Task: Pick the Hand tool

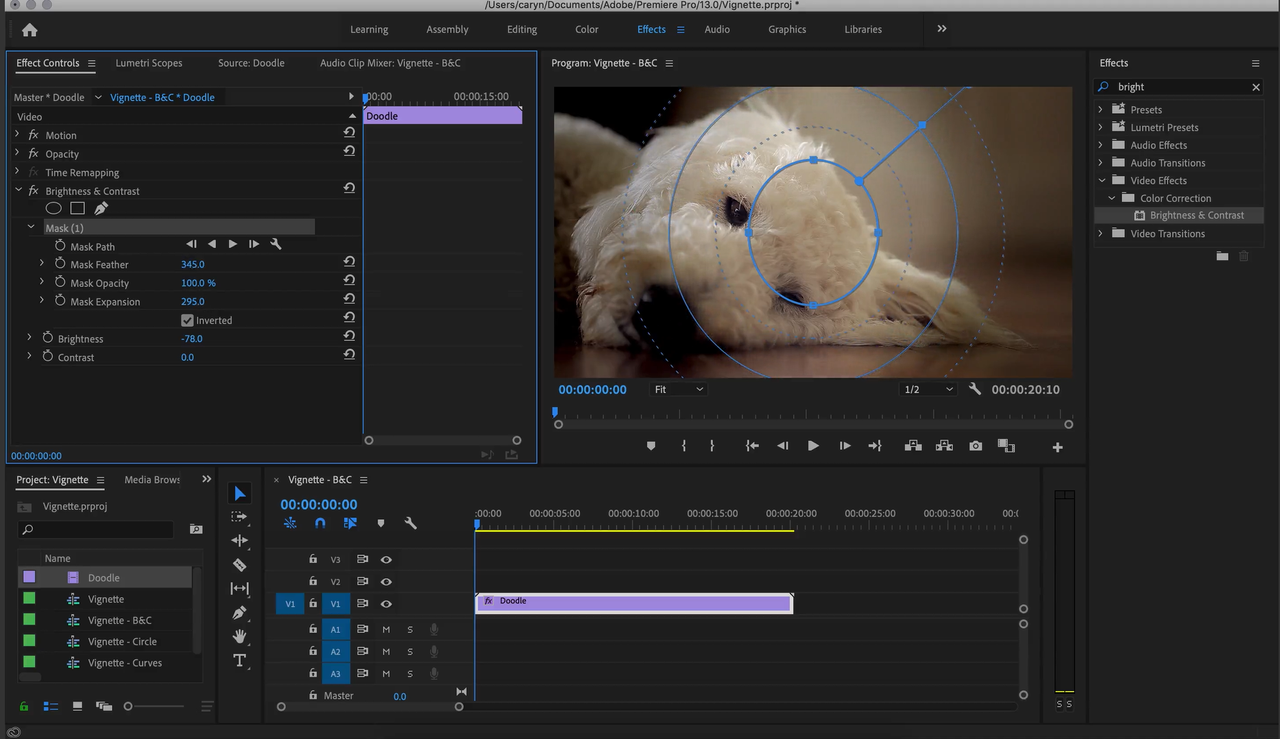Action: [239, 637]
